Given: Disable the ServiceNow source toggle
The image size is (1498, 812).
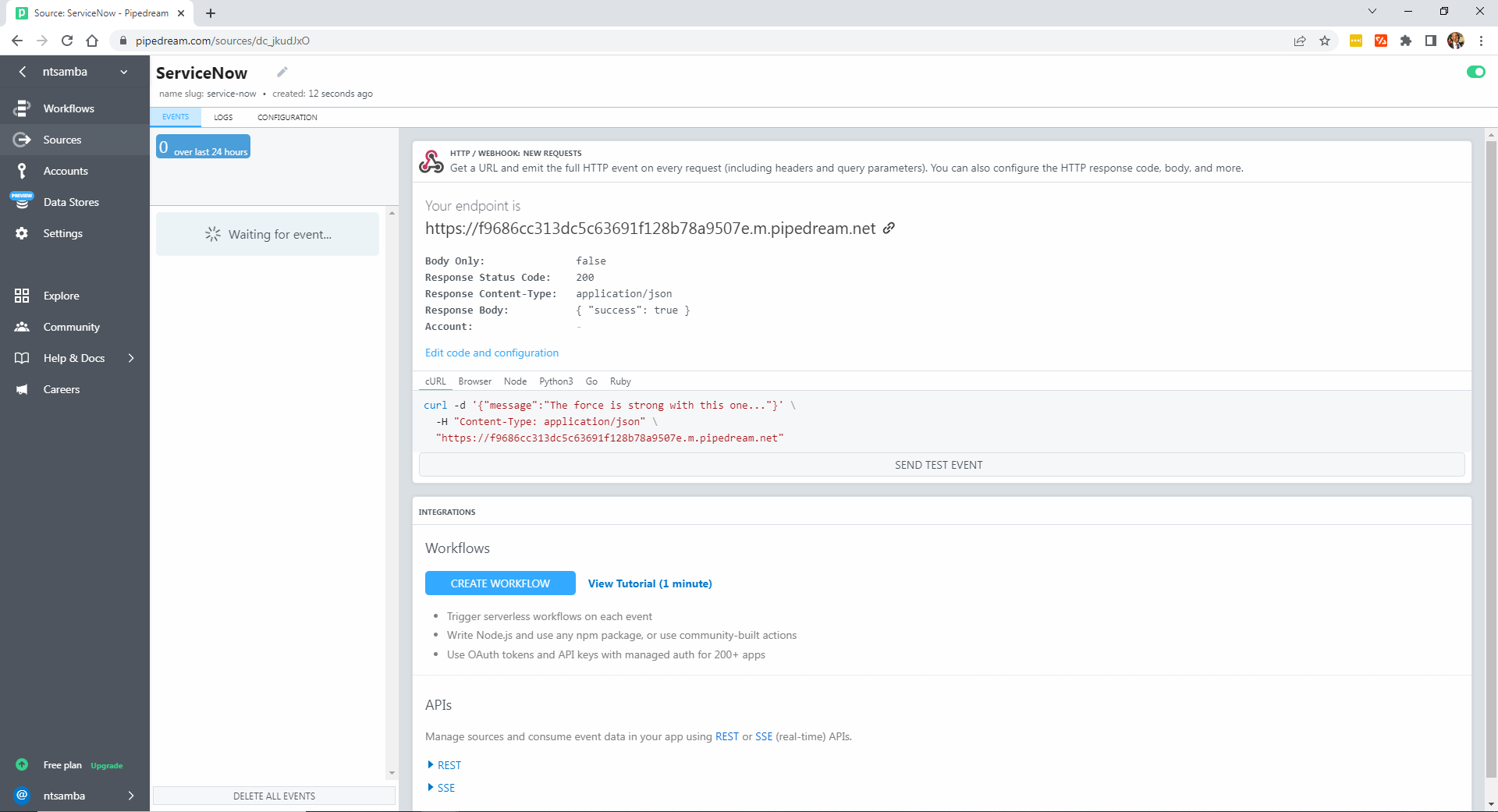Looking at the screenshot, I should [x=1476, y=71].
